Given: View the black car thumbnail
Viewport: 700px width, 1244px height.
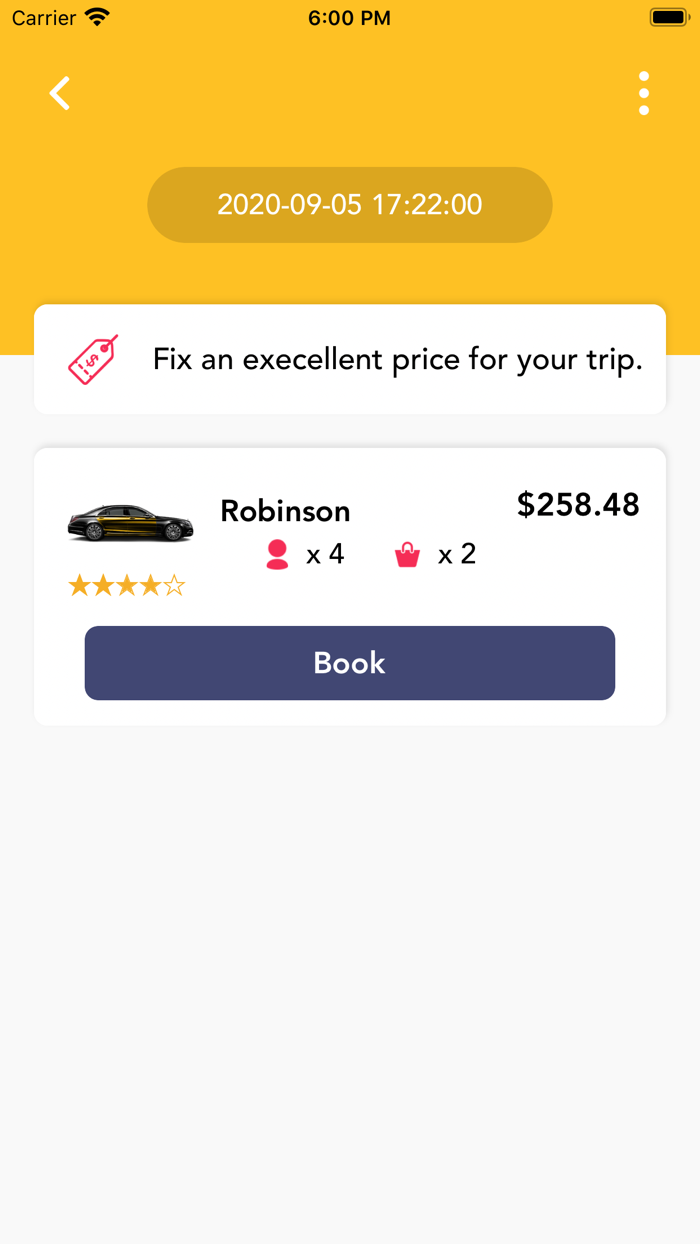Looking at the screenshot, I should click(131, 522).
